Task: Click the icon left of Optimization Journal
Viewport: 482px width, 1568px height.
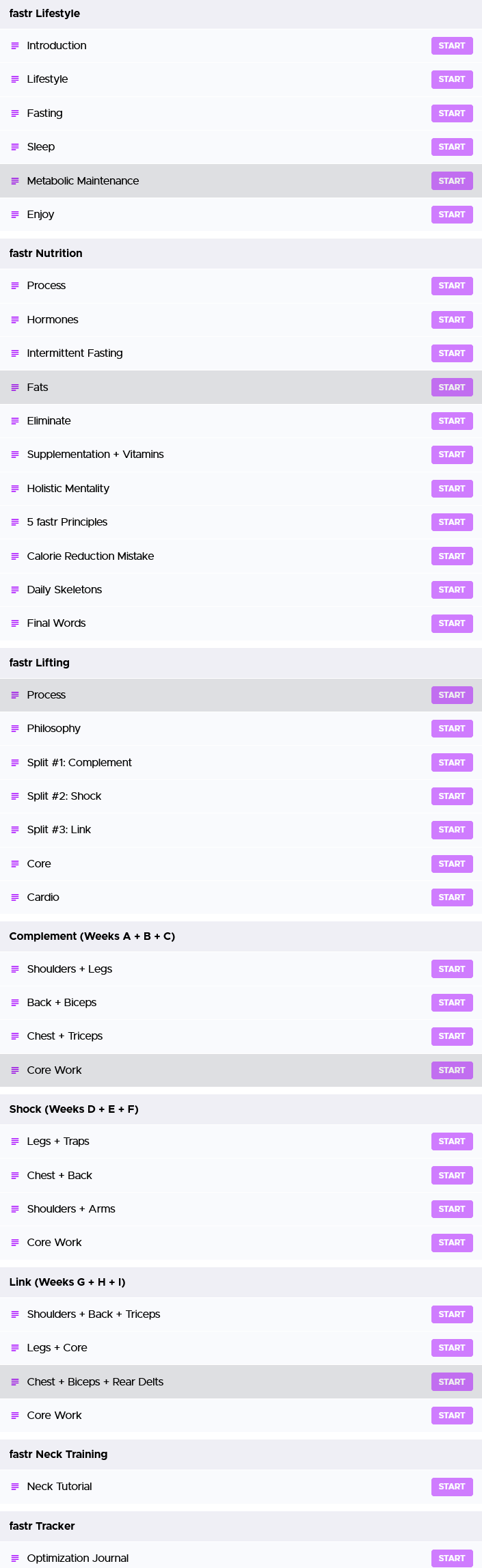Action: tap(15, 1558)
